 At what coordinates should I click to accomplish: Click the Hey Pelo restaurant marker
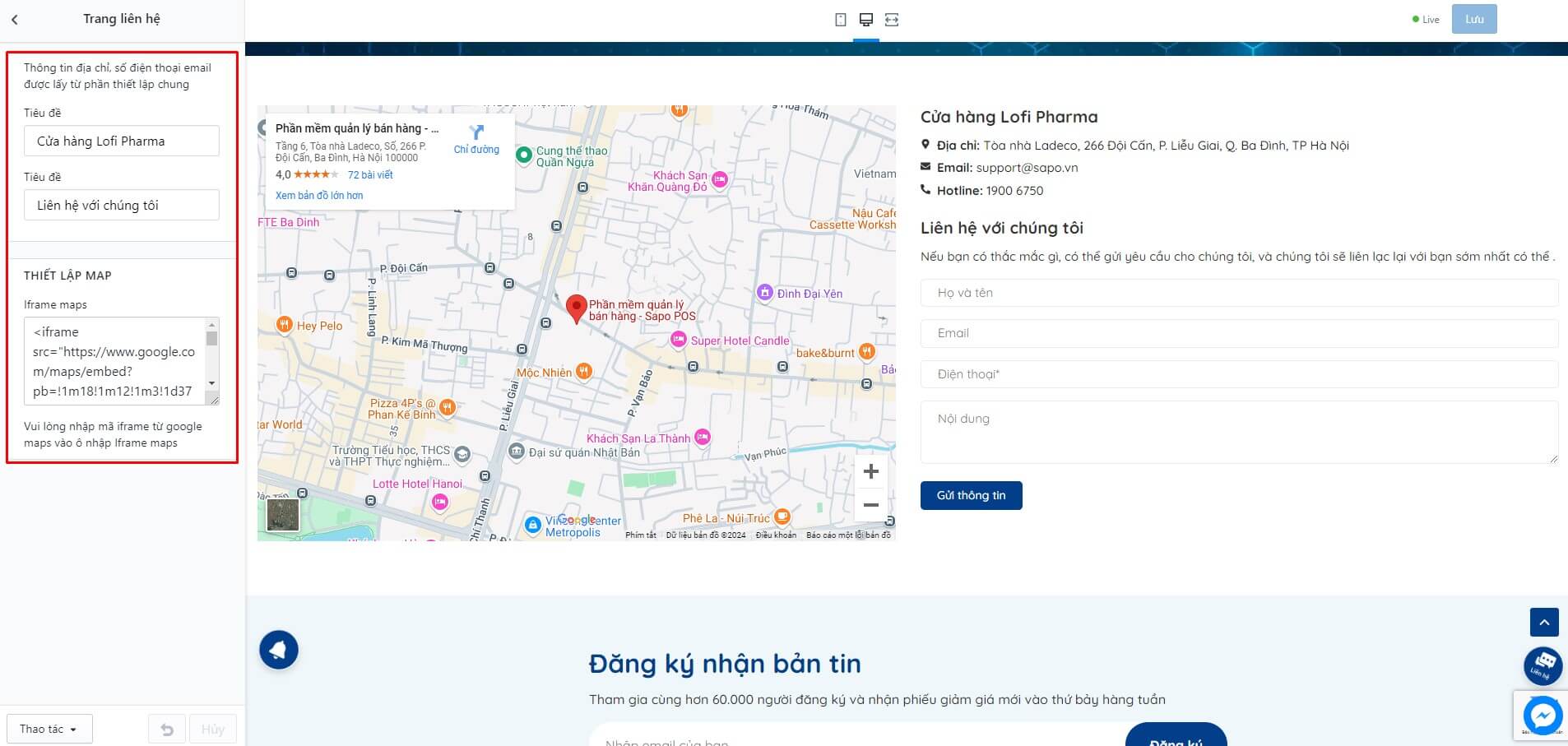[x=284, y=325]
